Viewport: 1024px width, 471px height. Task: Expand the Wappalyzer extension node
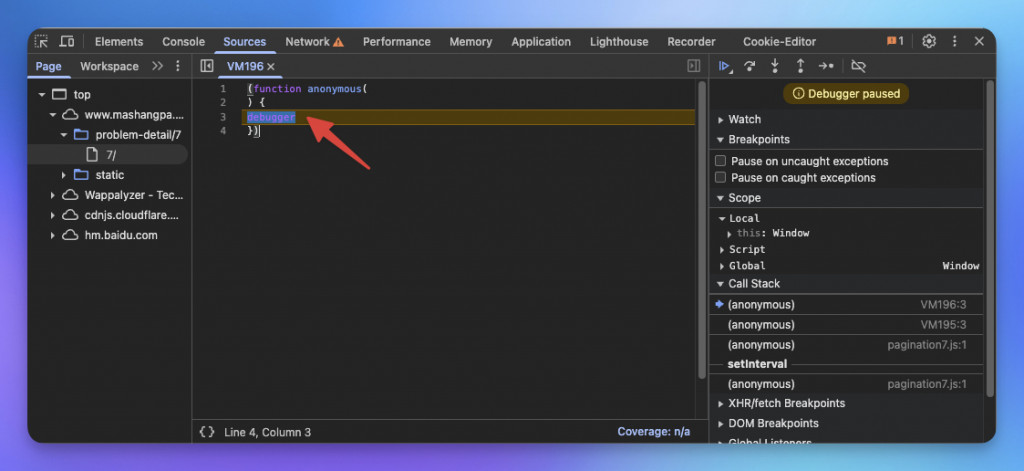coord(53,195)
